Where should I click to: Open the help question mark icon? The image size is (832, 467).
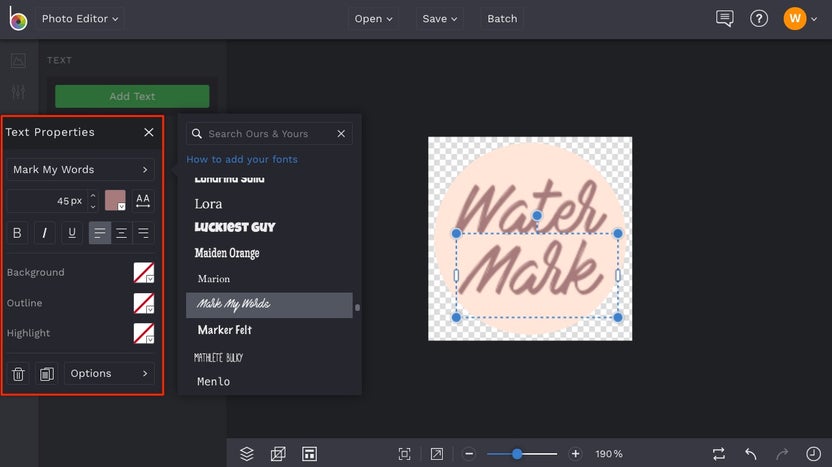[759, 18]
